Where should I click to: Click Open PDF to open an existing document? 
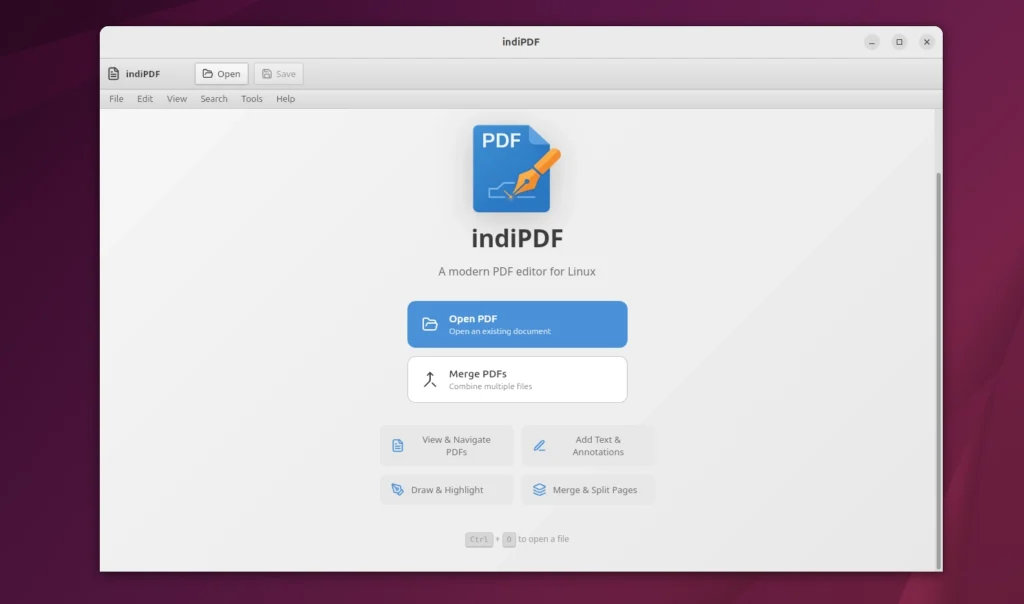(x=517, y=323)
